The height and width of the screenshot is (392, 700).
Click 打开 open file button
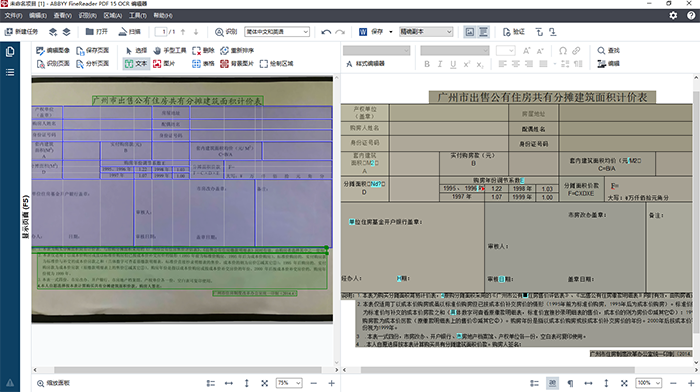(x=97, y=32)
